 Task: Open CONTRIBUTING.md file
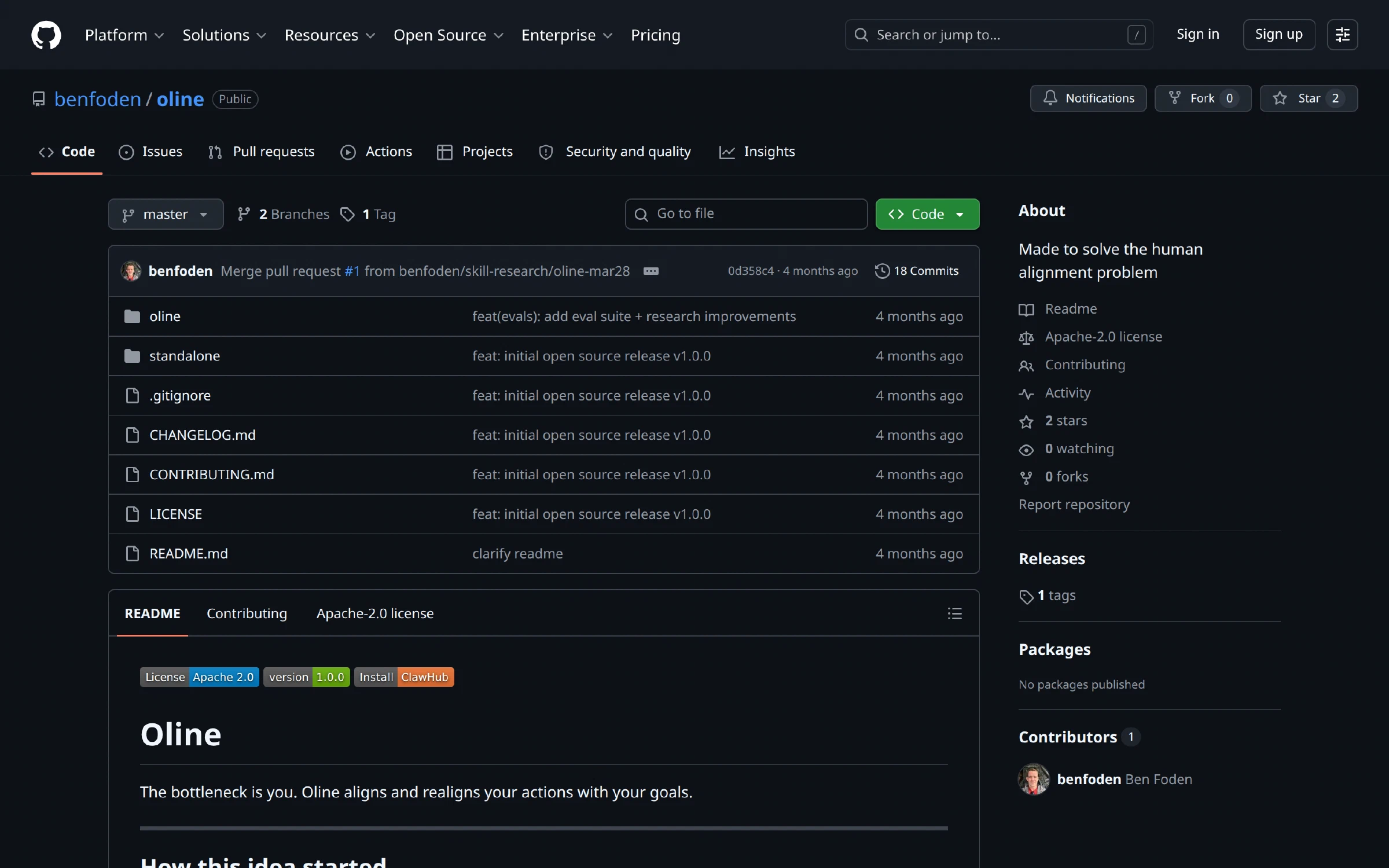(x=212, y=475)
